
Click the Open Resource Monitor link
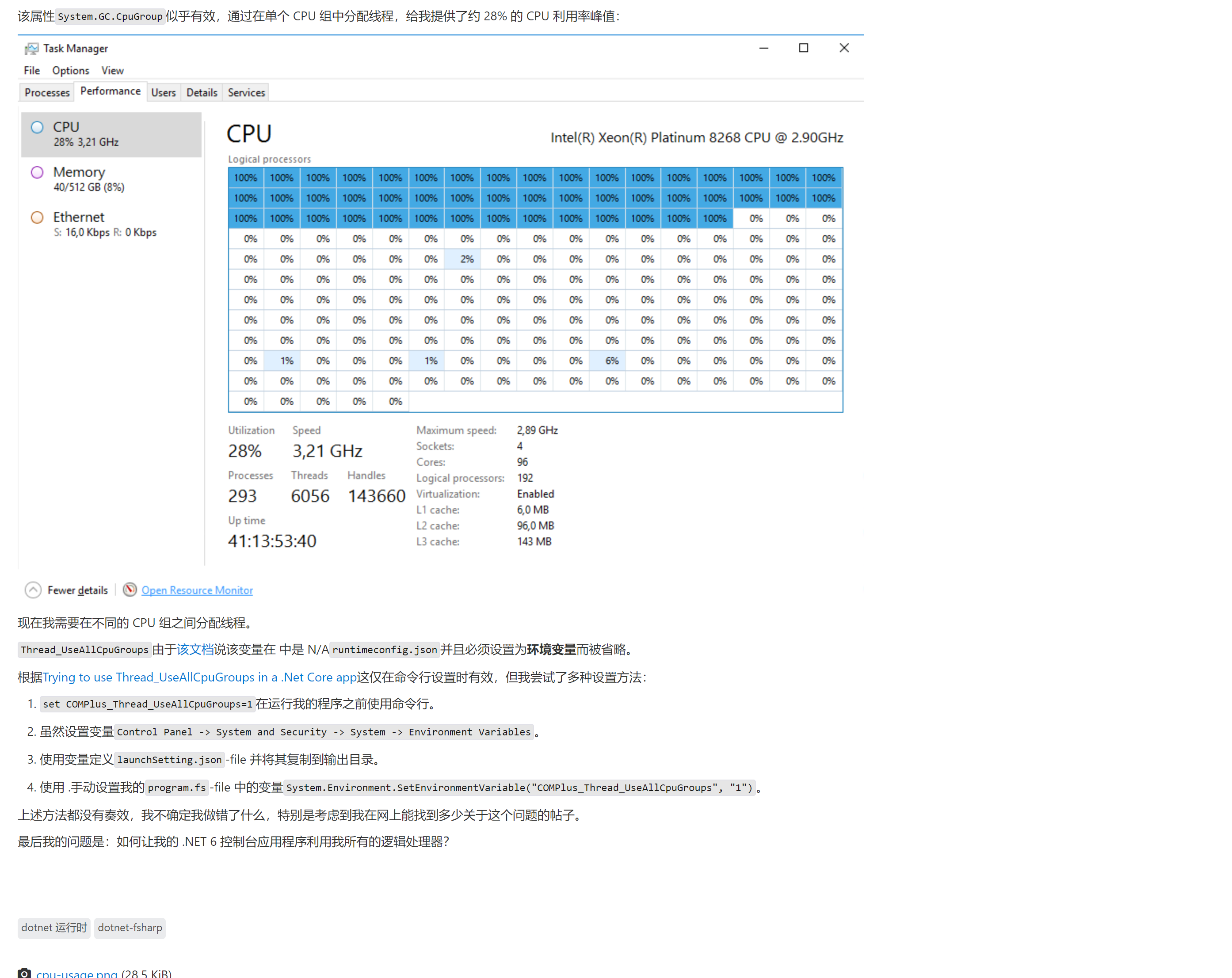tap(197, 590)
